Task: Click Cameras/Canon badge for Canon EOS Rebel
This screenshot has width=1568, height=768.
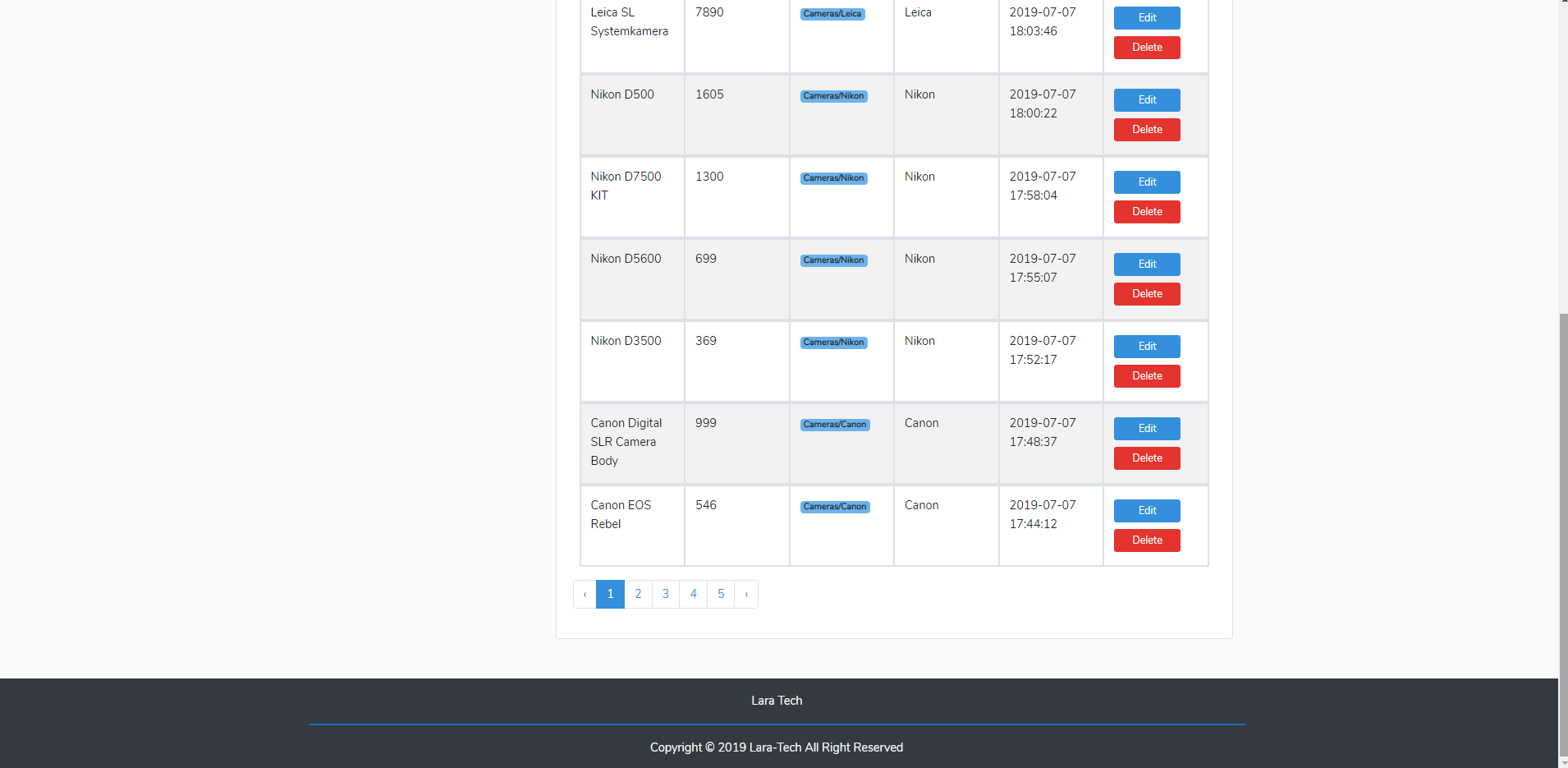Action: pos(835,507)
